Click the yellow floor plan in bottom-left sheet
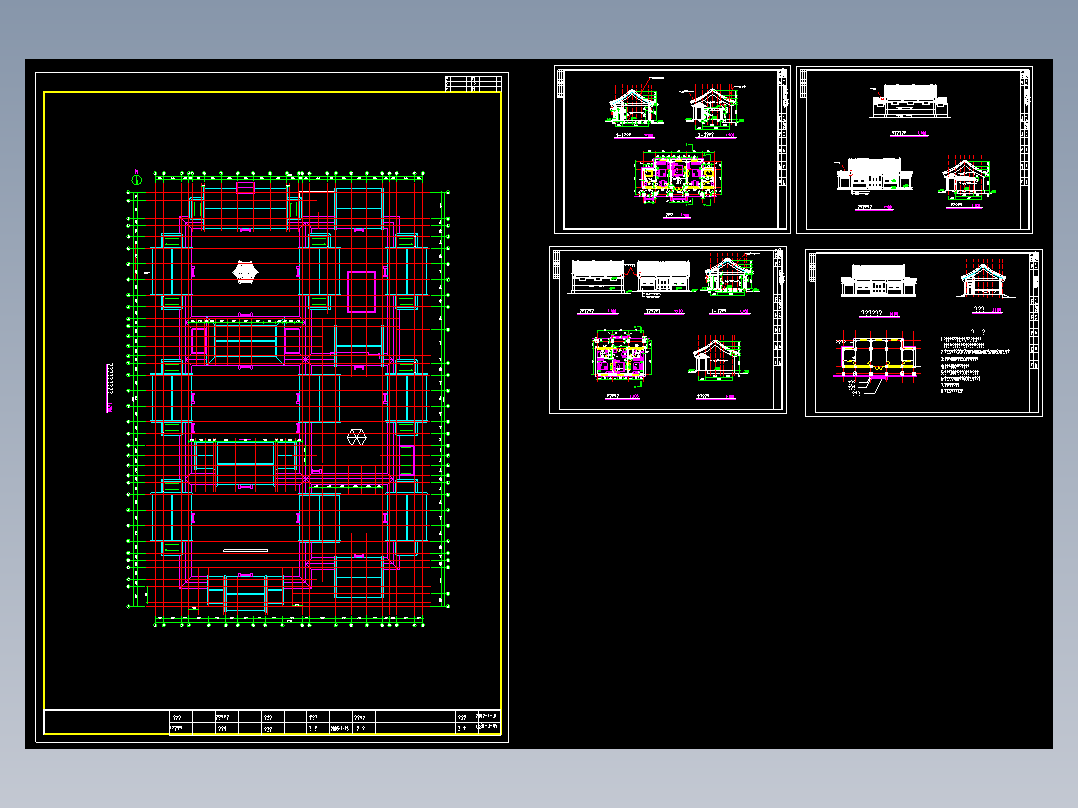 622,356
